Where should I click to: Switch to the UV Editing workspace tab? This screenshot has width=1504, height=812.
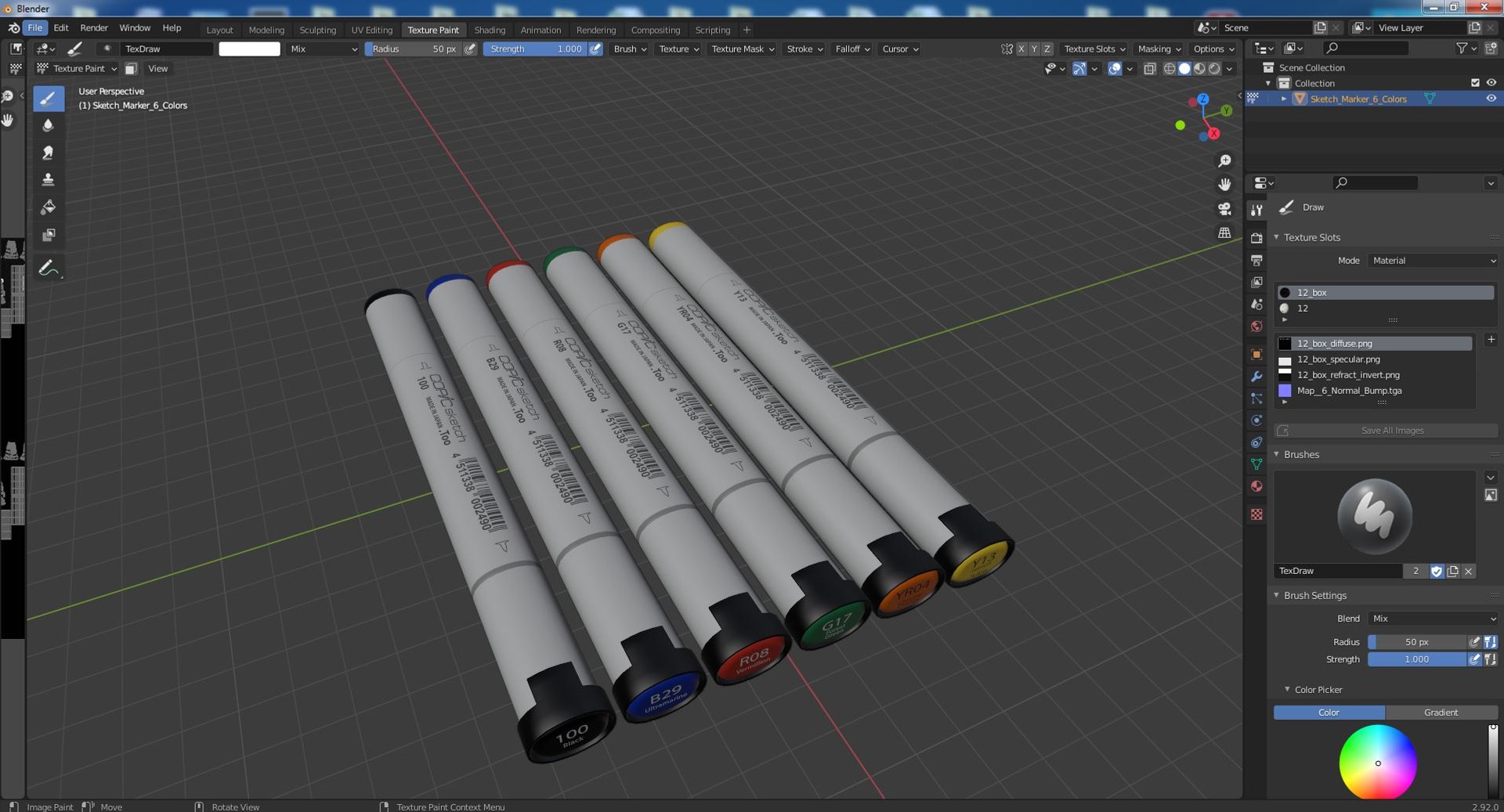click(x=371, y=30)
